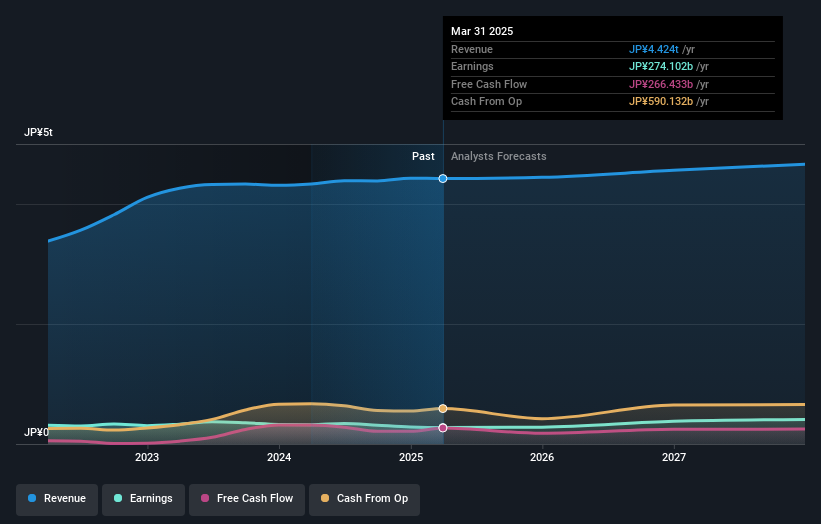The height and width of the screenshot is (524, 821).
Task: Click the pink Free Cash Flow data point
Action: [x=443, y=428]
